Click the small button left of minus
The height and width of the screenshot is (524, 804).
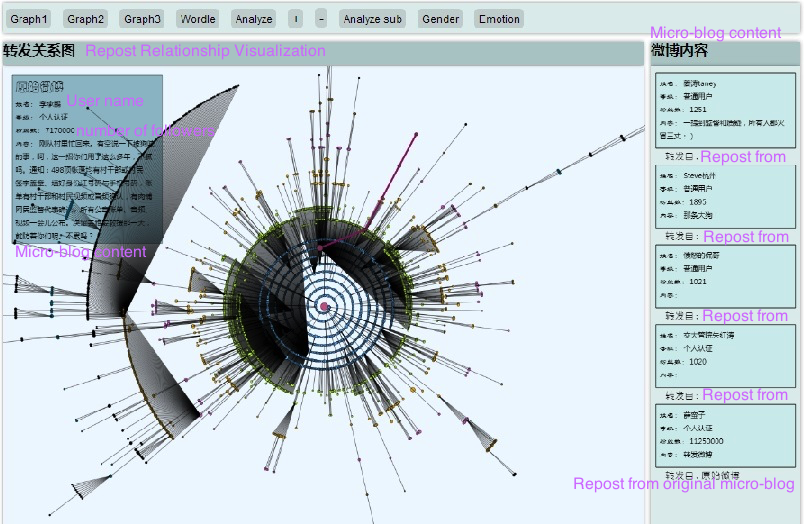295,19
